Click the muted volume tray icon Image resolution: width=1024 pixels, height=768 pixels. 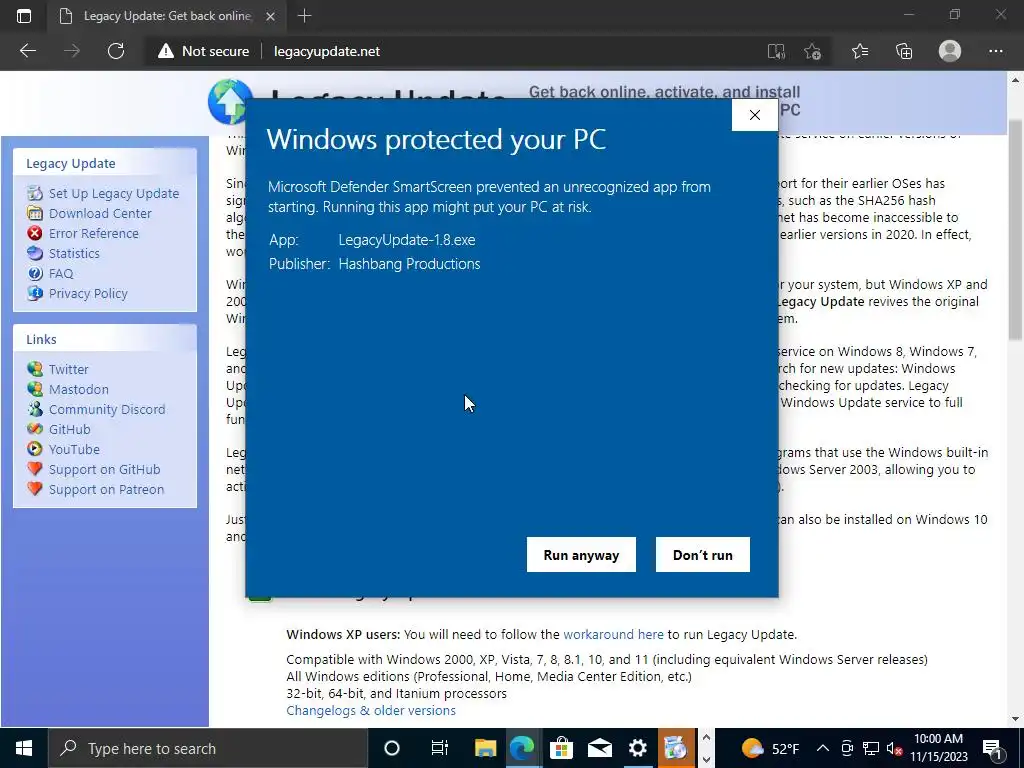pos(894,748)
